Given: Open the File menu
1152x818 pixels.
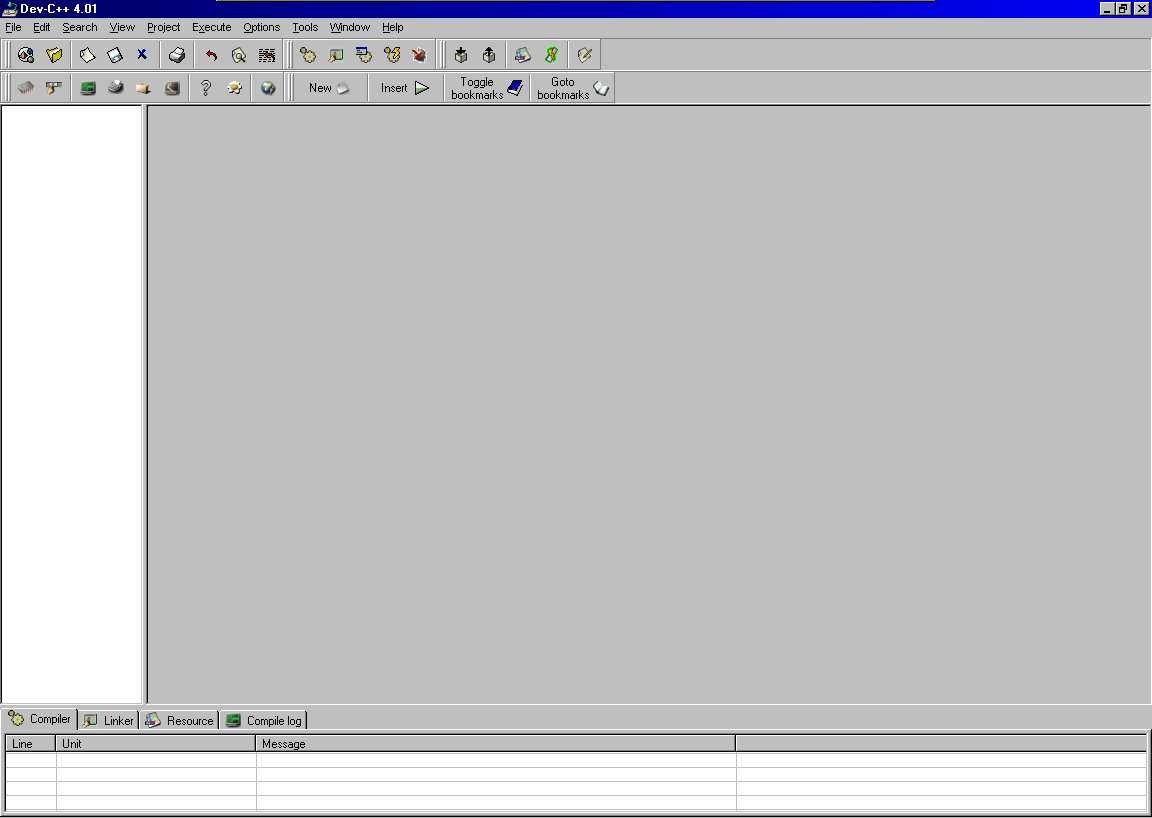Looking at the screenshot, I should tap(13, 27).
